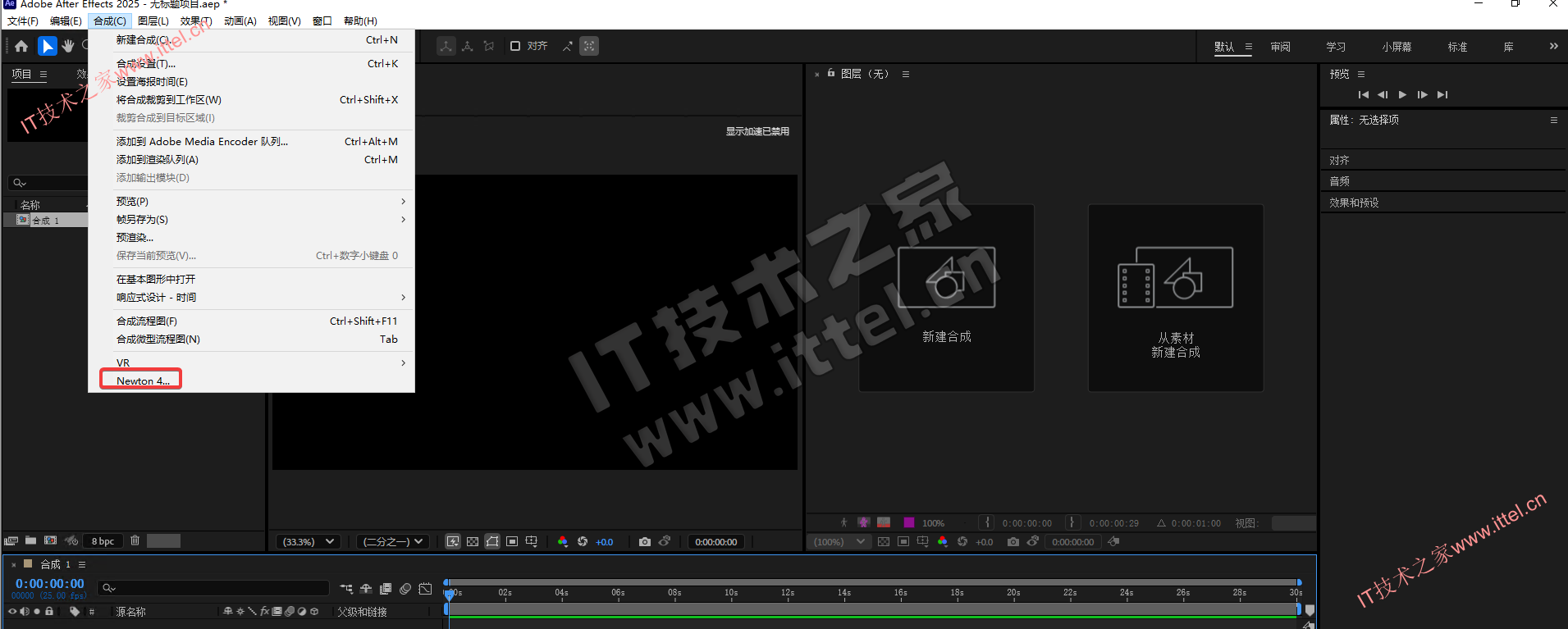Show hidden workspaces with double chevron
The height and width of the screenshot is (629, 1568).
click(1553, 47)
